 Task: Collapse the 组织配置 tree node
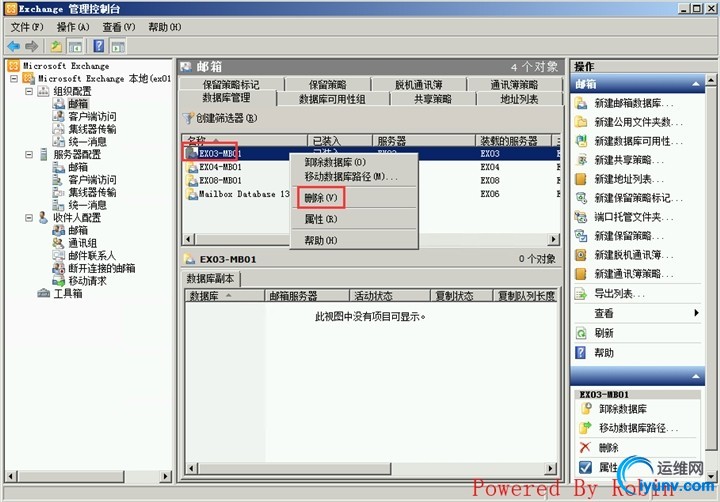click(x=29, y=91)
